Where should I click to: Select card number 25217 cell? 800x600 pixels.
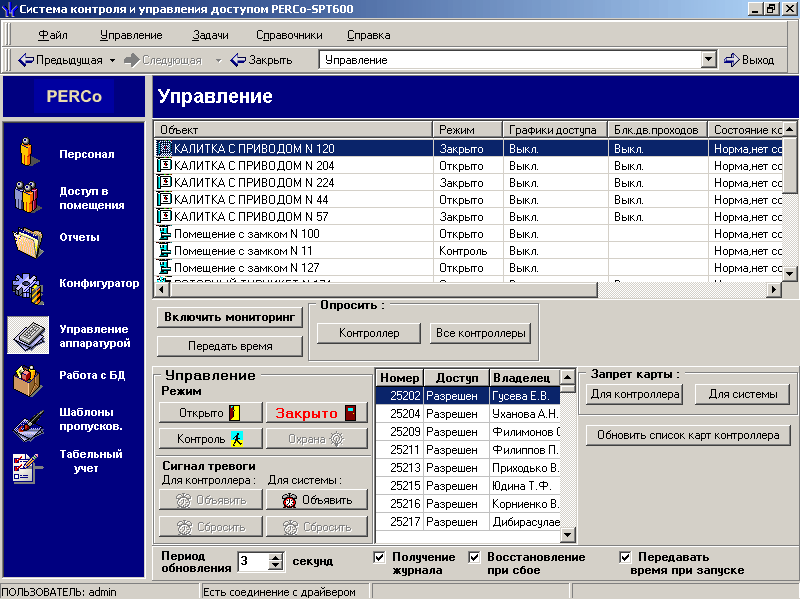pos(399,522)
